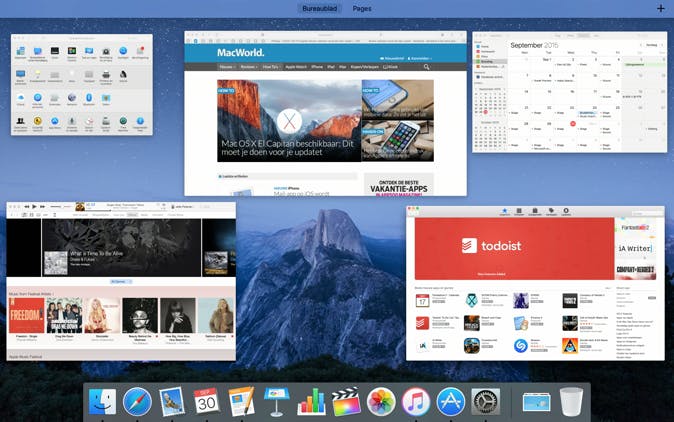Open Featured star tab in App Store window
The image size is (674, 422).
point(505,211)
